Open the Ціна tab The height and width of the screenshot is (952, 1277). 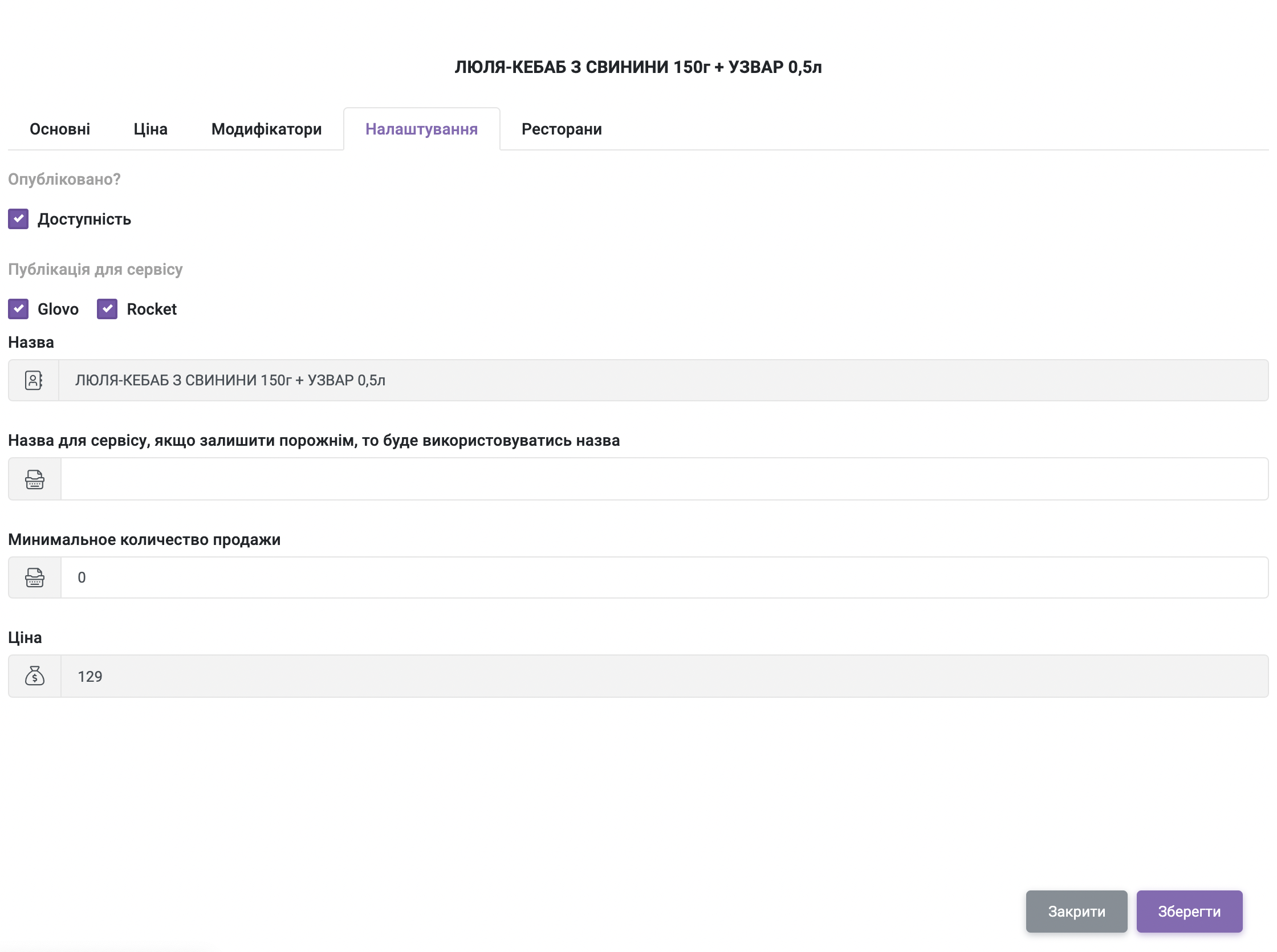[x=151, y=129]
